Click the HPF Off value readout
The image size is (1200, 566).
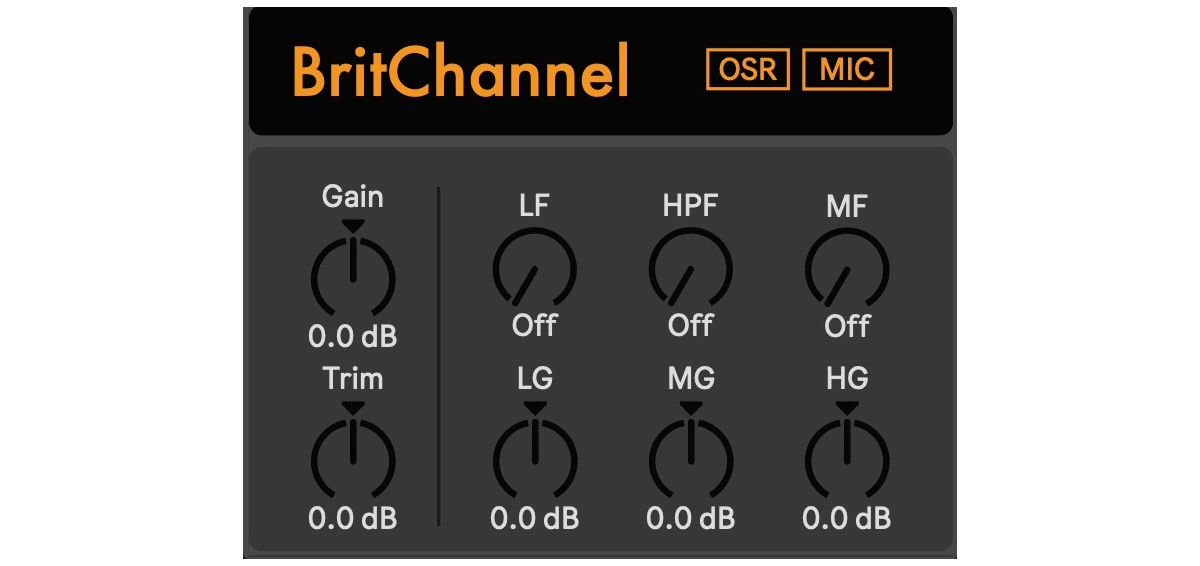click(x=690, y=326)
